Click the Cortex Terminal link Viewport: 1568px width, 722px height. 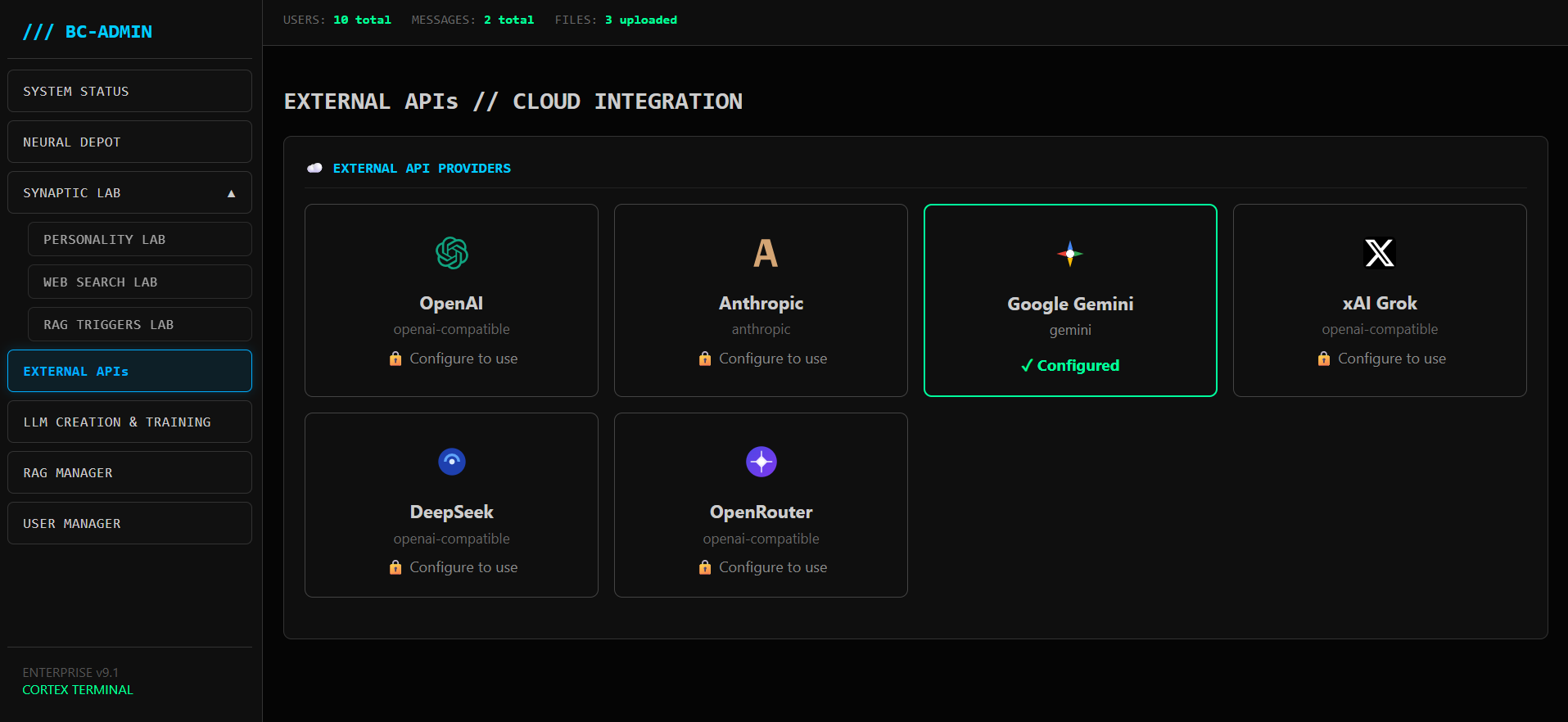tap(78, 690)
